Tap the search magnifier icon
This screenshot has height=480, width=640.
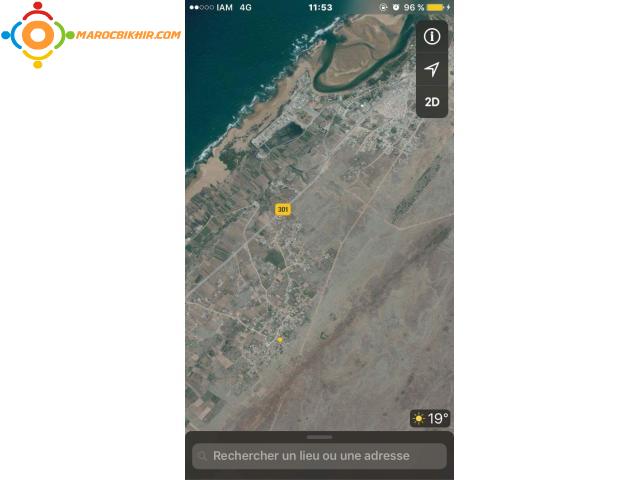[202, 456]
